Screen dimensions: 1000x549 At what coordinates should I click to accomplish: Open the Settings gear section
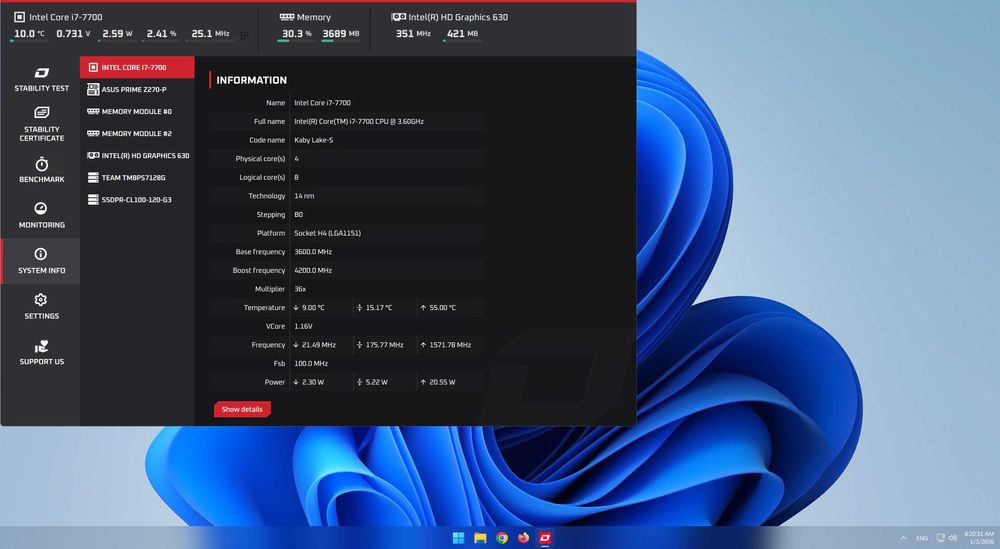[41, 307]
